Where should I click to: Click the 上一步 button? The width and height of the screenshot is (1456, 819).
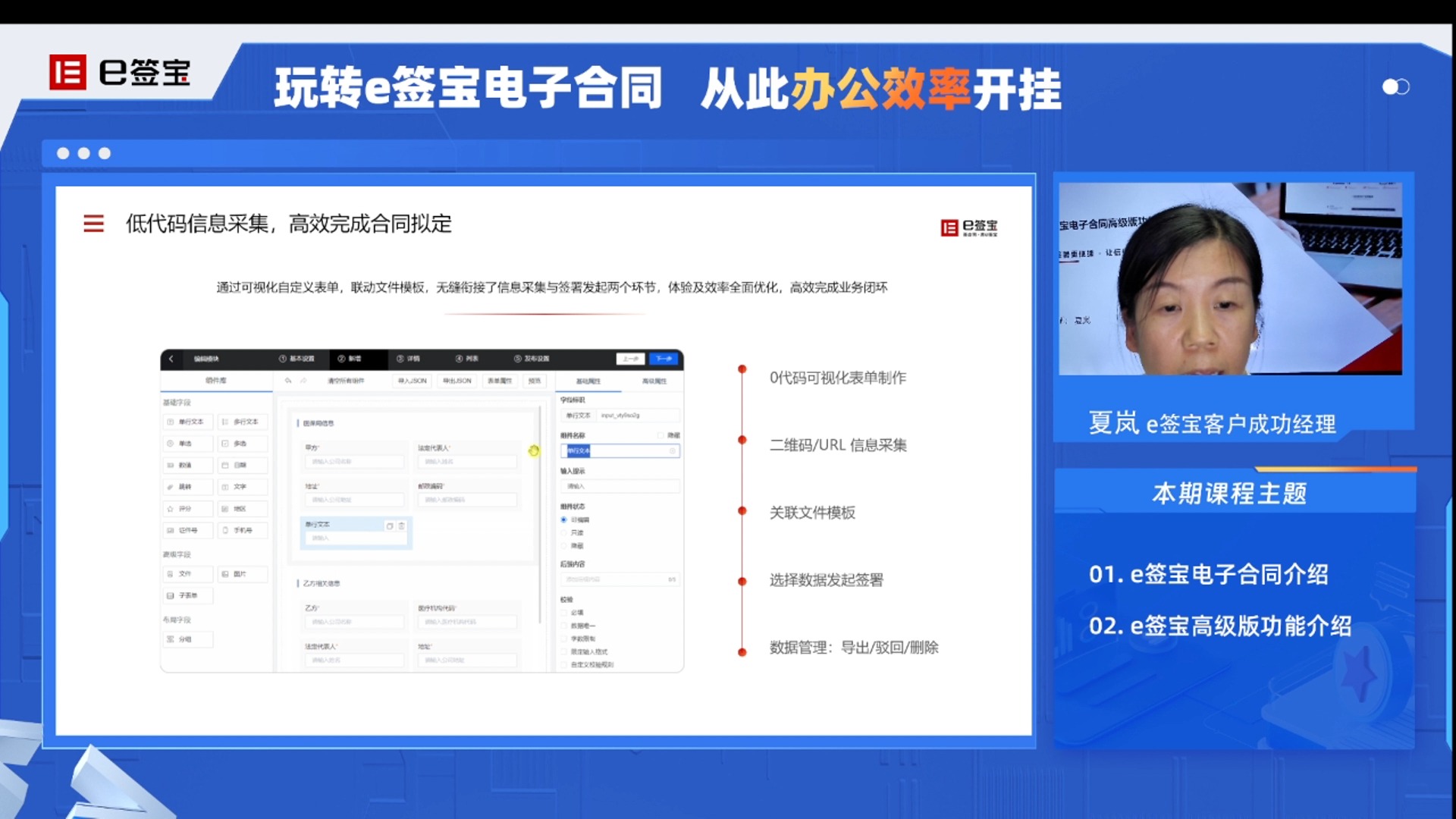click(x=631, y=359)
